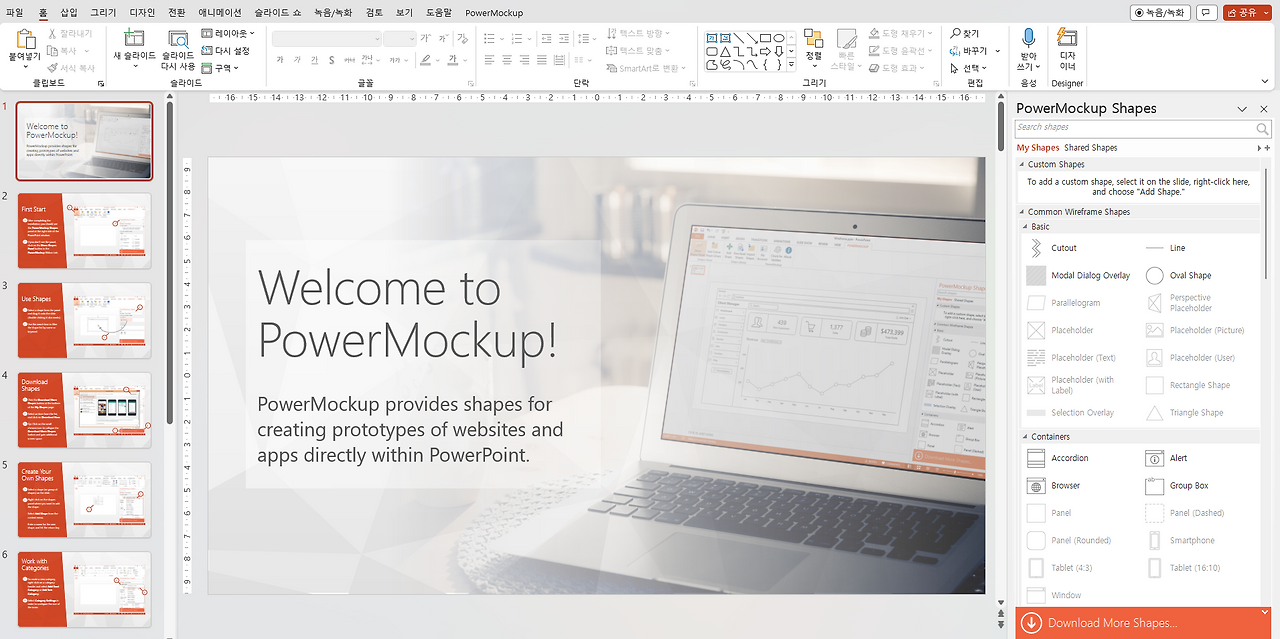The width and height of the screenshot is (1280, 639).
Task: Switch to the Shared Shapes tab
Action: (1091, 148)
